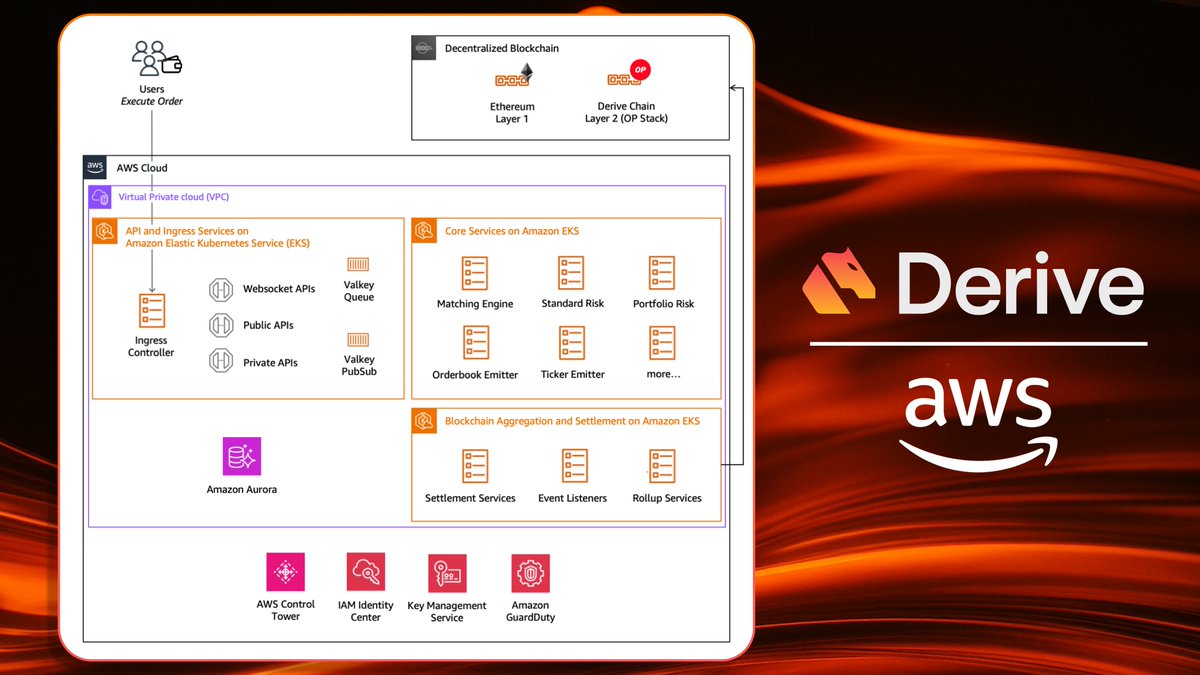Select the Ingress Controller icon
Image resolution: width=1200 pixels, height=675 pixels.
[152, 312]
